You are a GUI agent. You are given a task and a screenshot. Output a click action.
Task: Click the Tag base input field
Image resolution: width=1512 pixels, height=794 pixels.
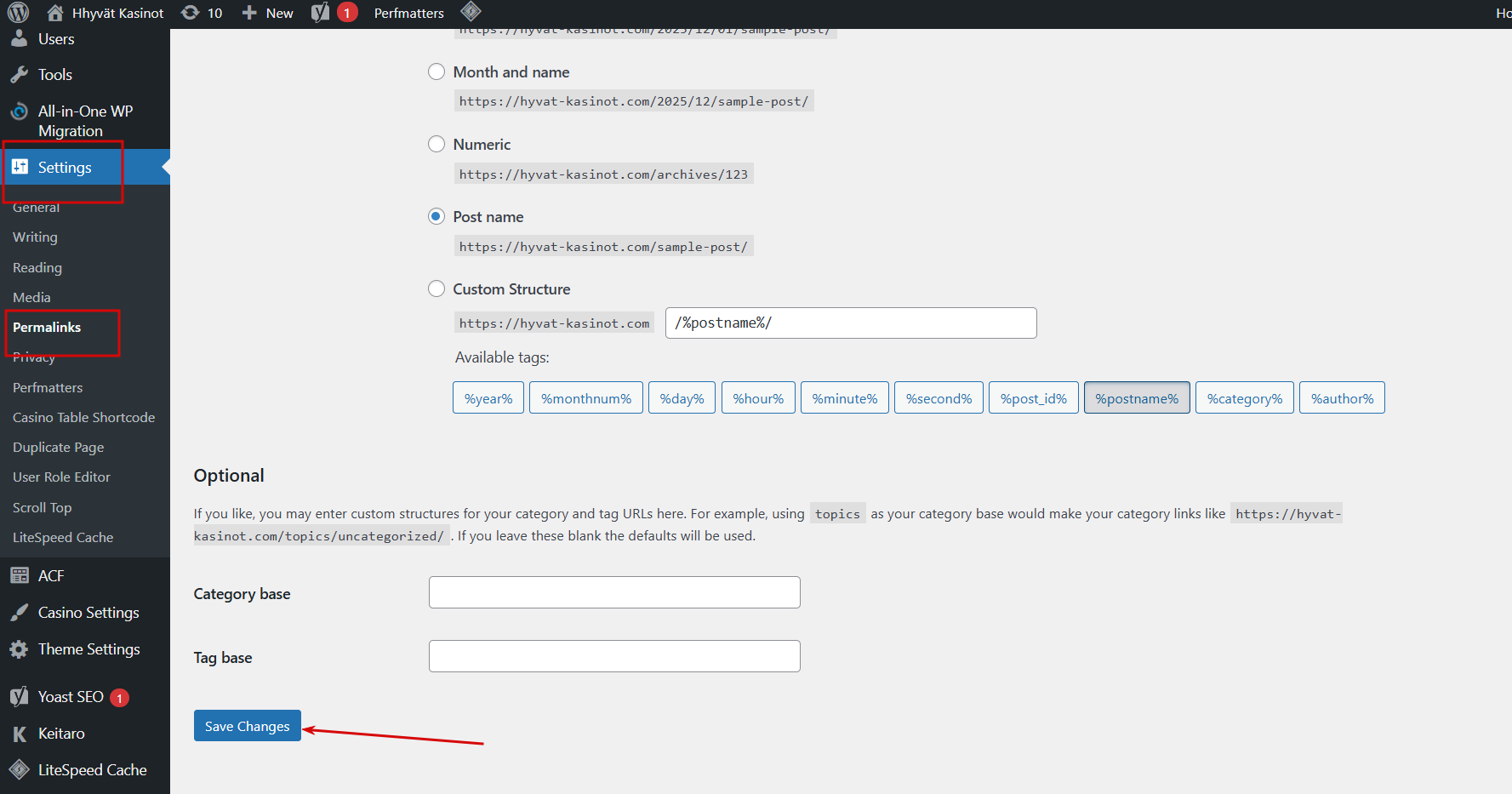point(614,656)
